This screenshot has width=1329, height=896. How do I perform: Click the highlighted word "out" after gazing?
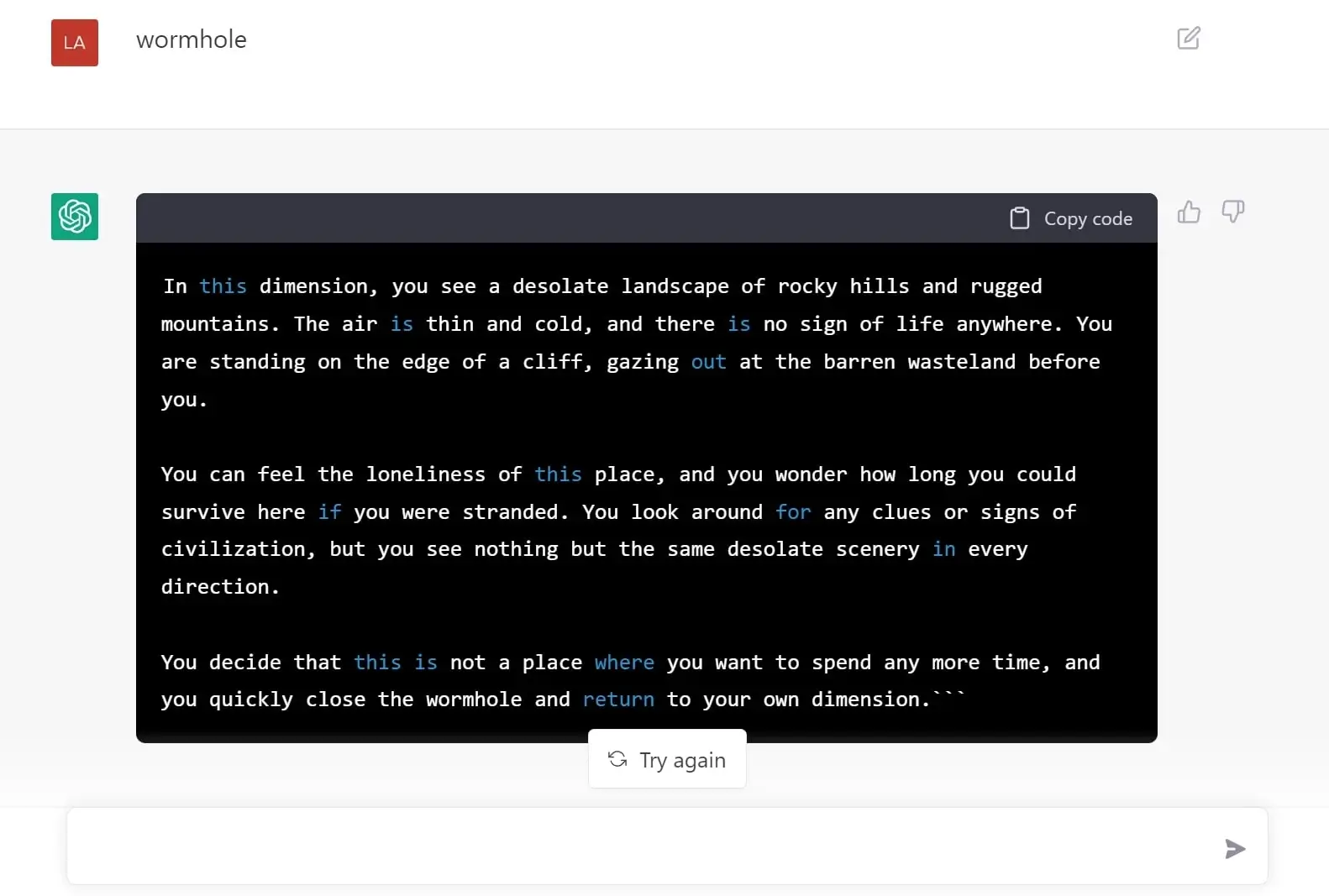point(709,362)
